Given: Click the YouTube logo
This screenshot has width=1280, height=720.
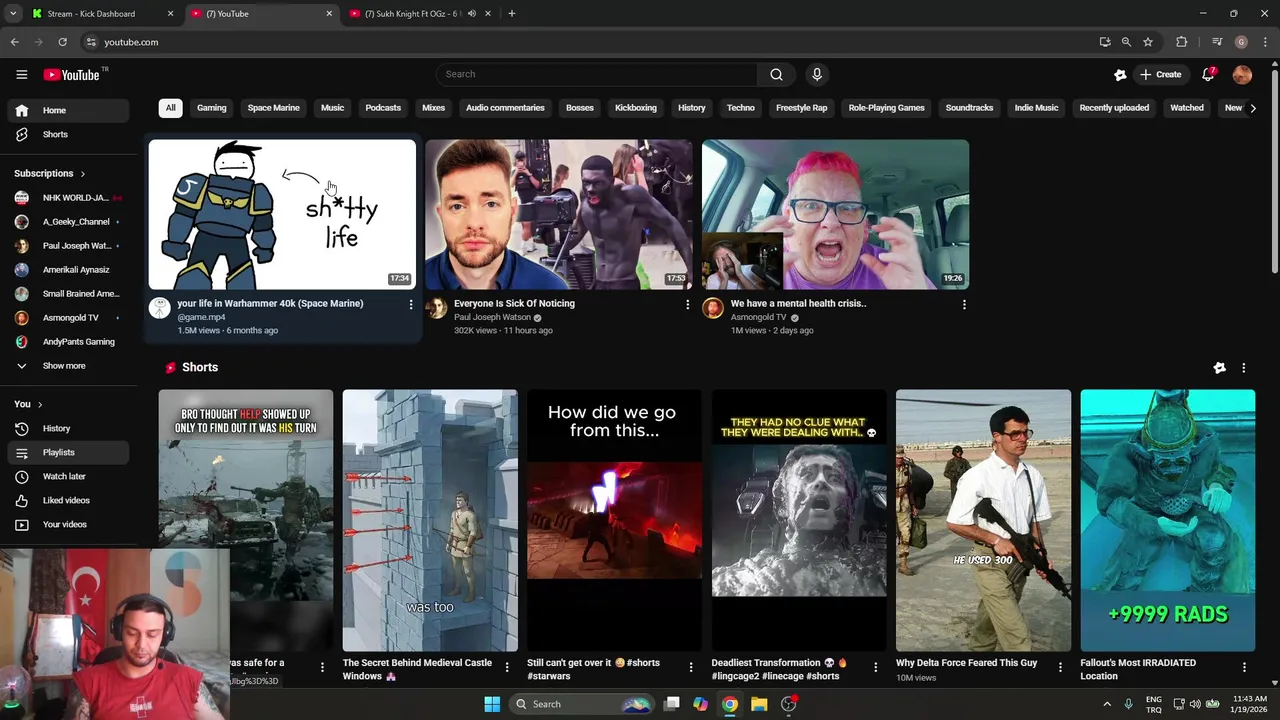Looking at the screenshot, I should [x=72, y=74].
